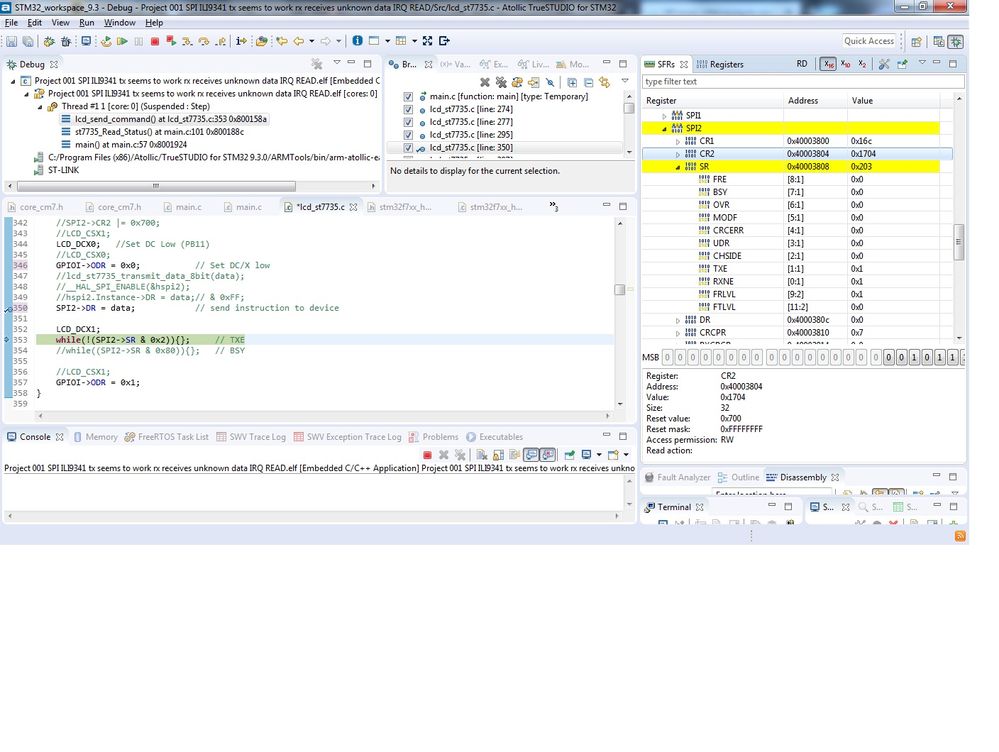Select decimal format in SFRs view

(845, 64)
